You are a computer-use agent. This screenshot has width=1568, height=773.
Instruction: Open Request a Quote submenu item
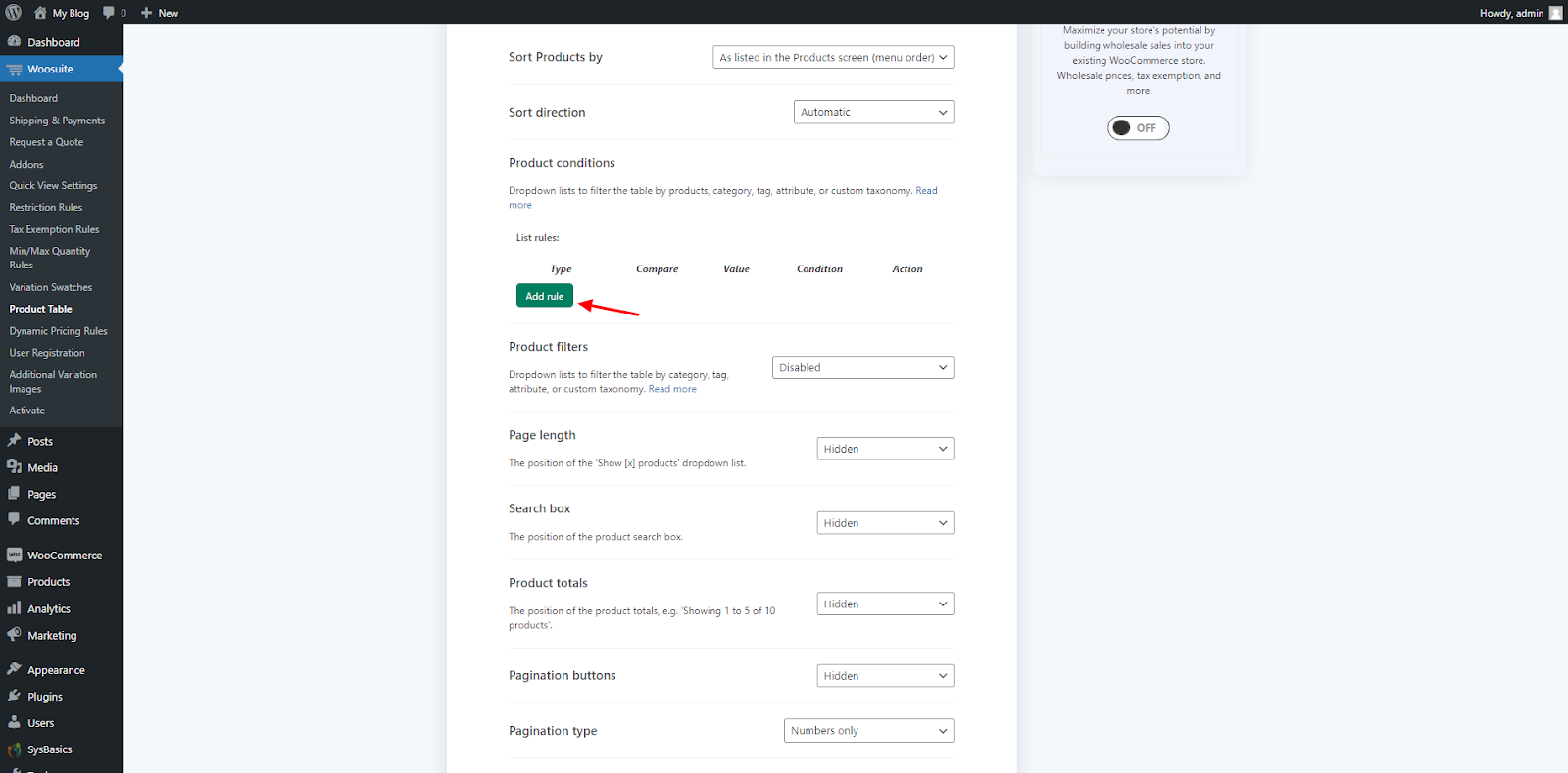(46, 142)
